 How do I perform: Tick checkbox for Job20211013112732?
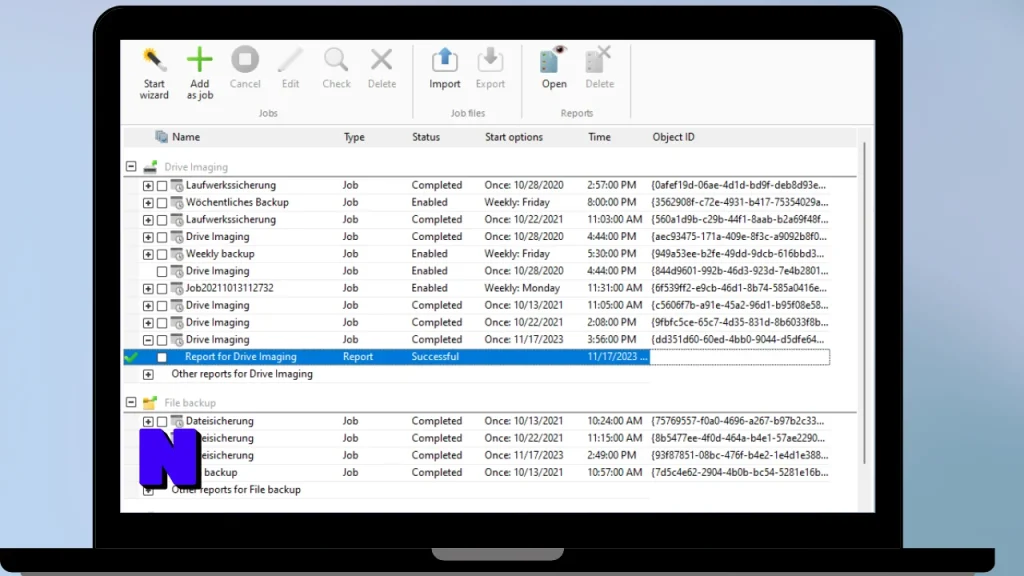(x=162, y=289)
